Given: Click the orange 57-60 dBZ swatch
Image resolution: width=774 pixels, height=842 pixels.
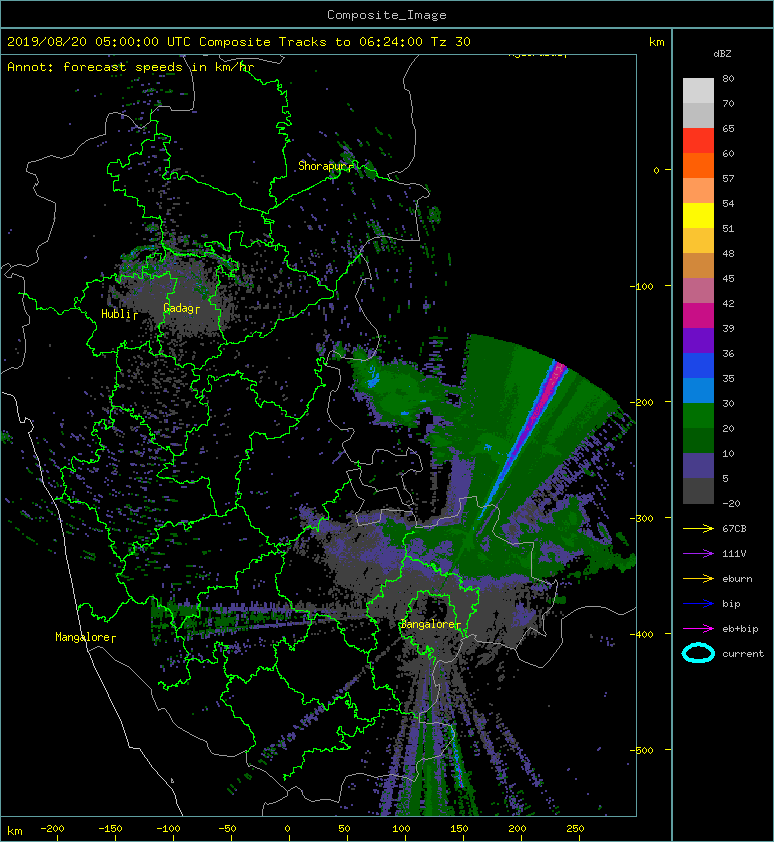Looking at the screenshot, I should pyautogui.click(x=698, y=165).
